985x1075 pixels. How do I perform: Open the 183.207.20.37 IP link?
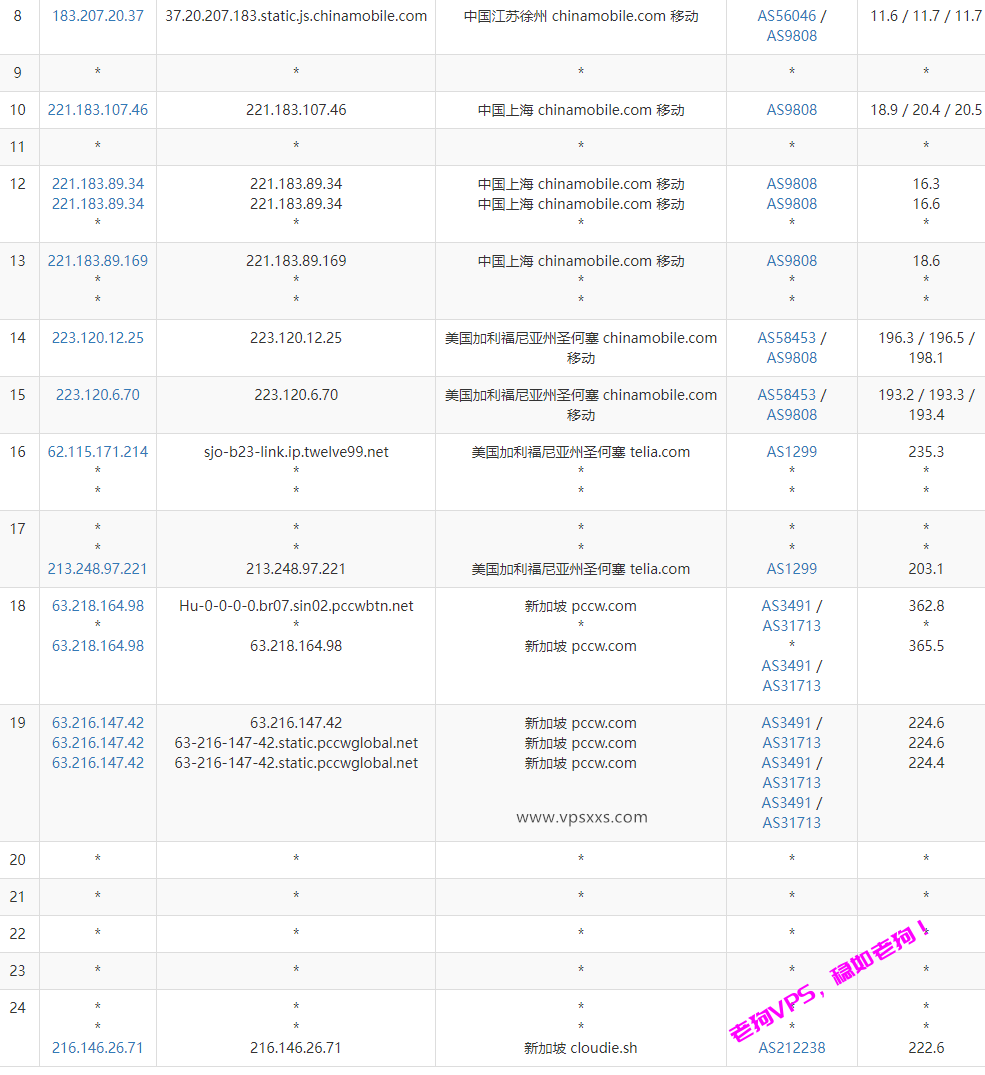click(98, 16)
